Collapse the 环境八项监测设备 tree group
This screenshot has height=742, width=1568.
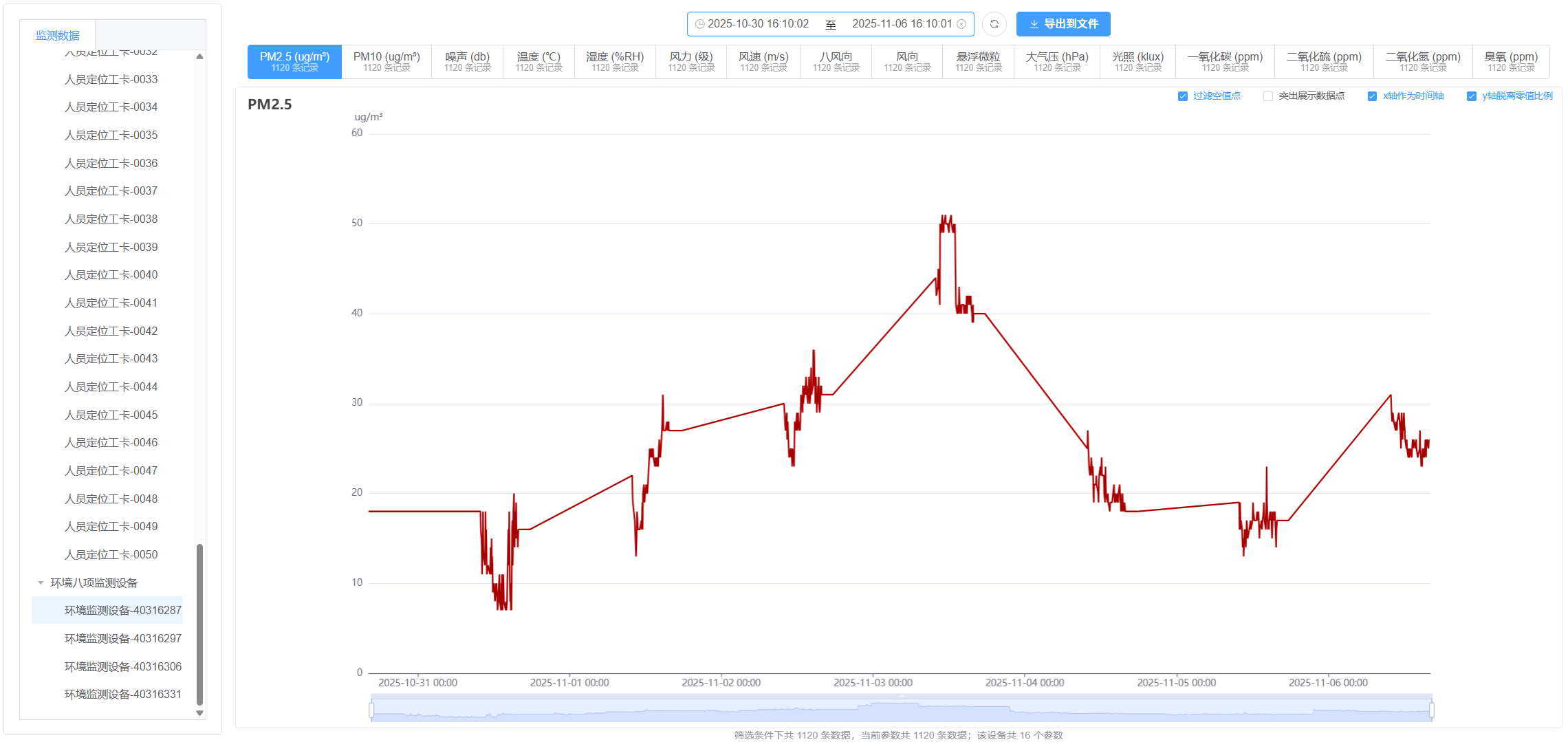[41, 583]
